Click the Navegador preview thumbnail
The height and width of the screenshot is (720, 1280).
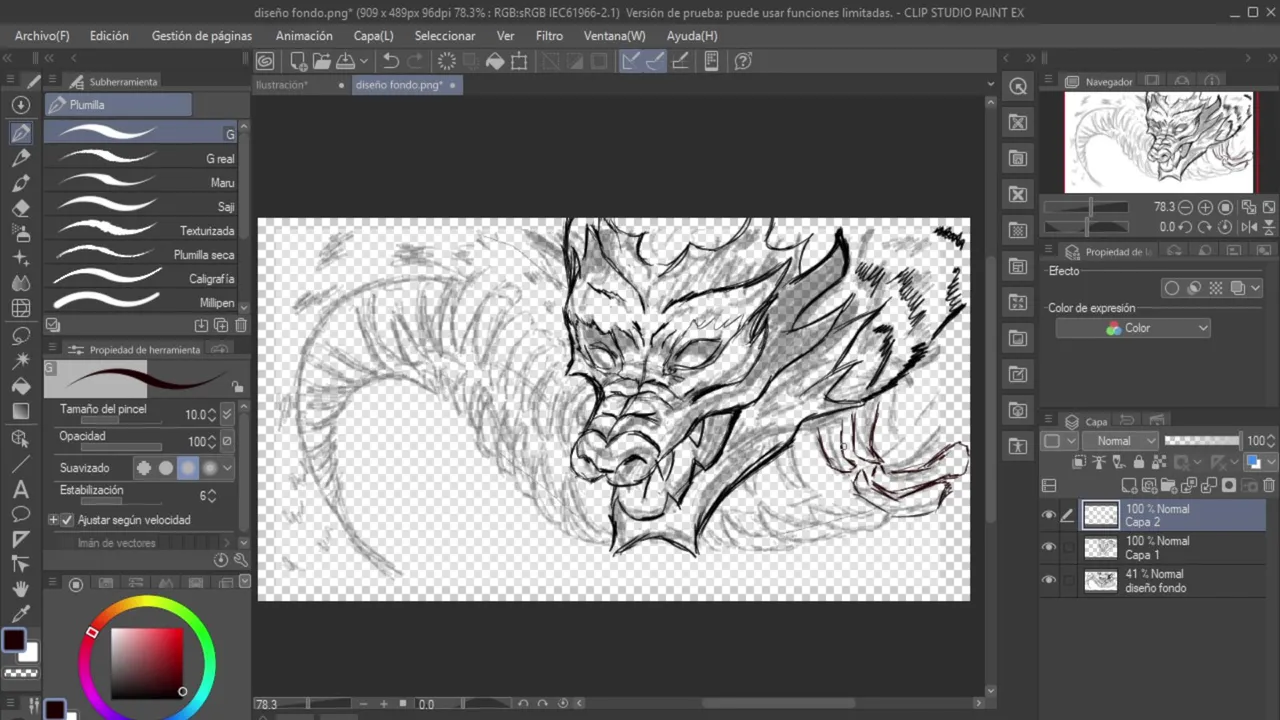point(1158,142)
